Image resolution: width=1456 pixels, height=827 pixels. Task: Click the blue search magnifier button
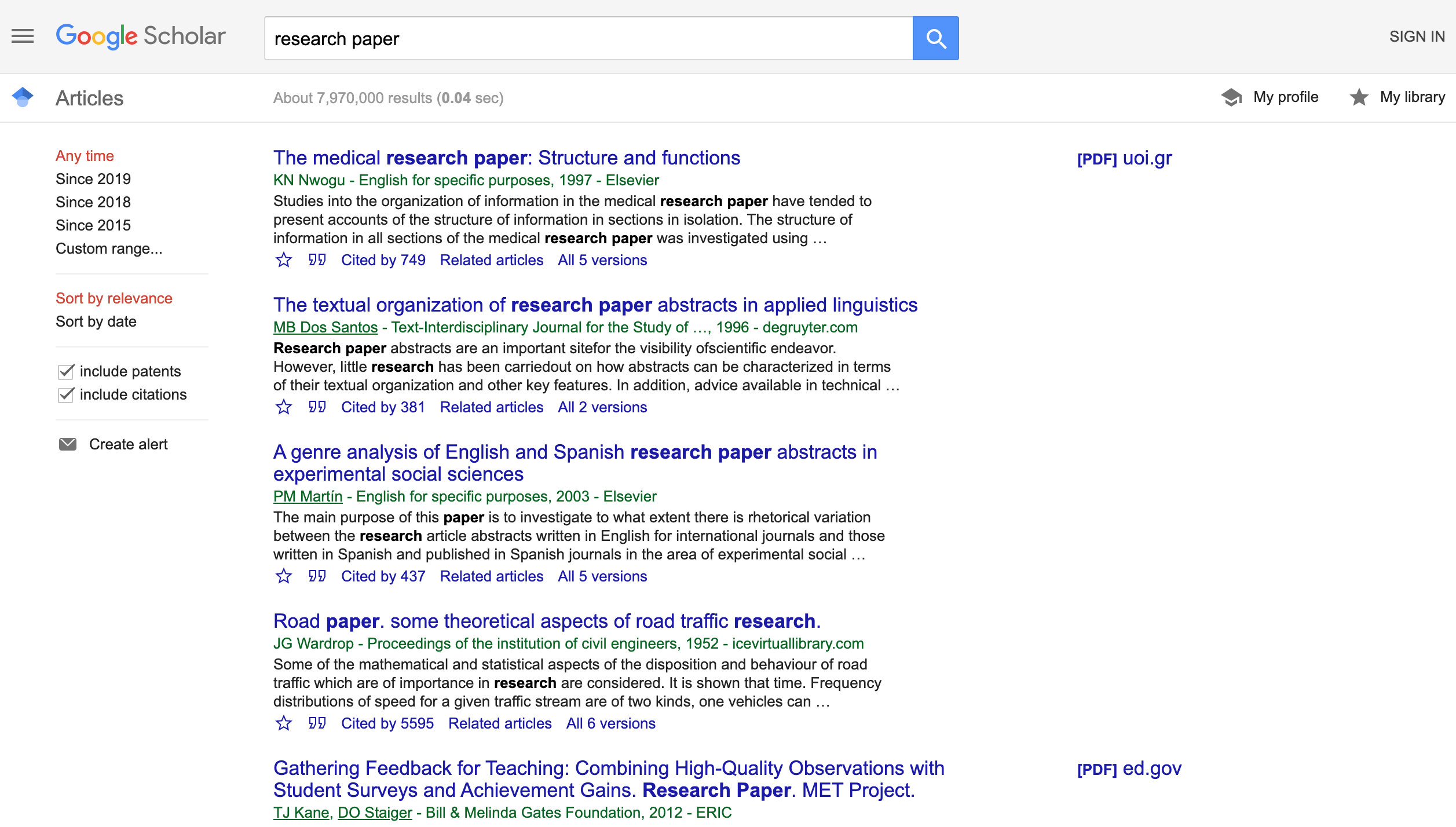pyautogui.click(x=935, y=38)
